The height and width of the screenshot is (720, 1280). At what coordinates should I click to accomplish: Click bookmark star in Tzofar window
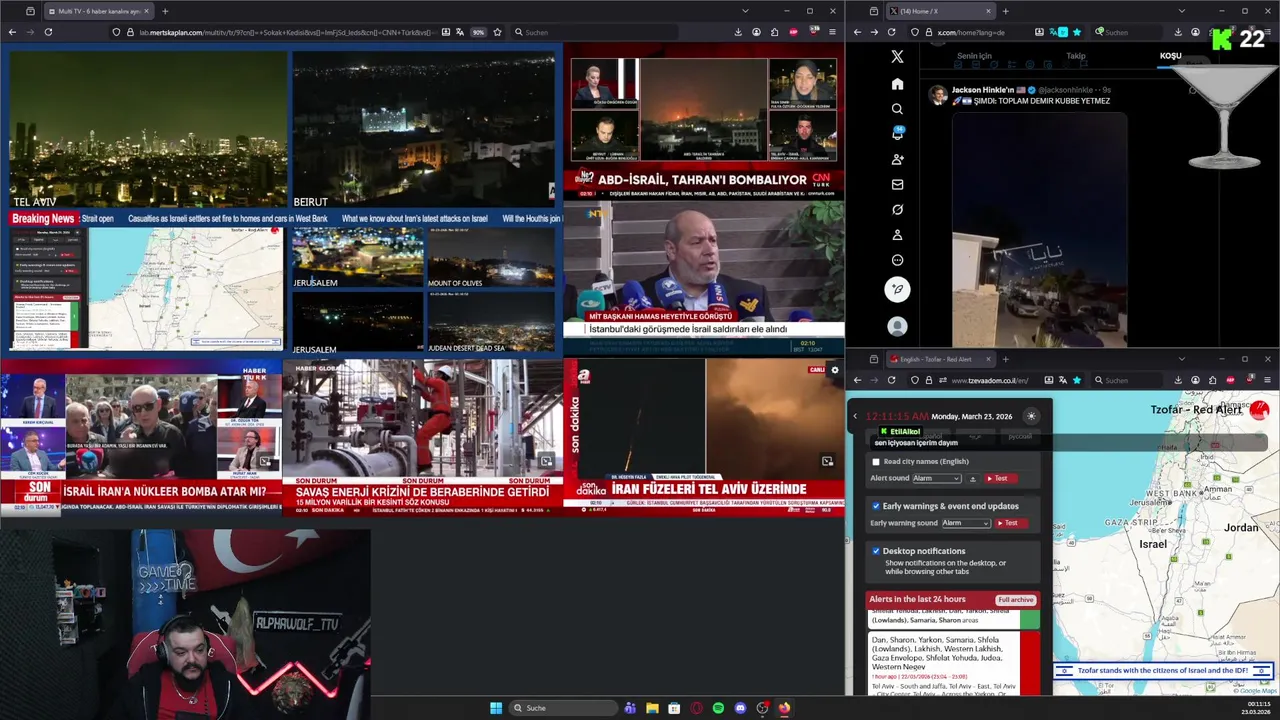tap(1077, 380)
